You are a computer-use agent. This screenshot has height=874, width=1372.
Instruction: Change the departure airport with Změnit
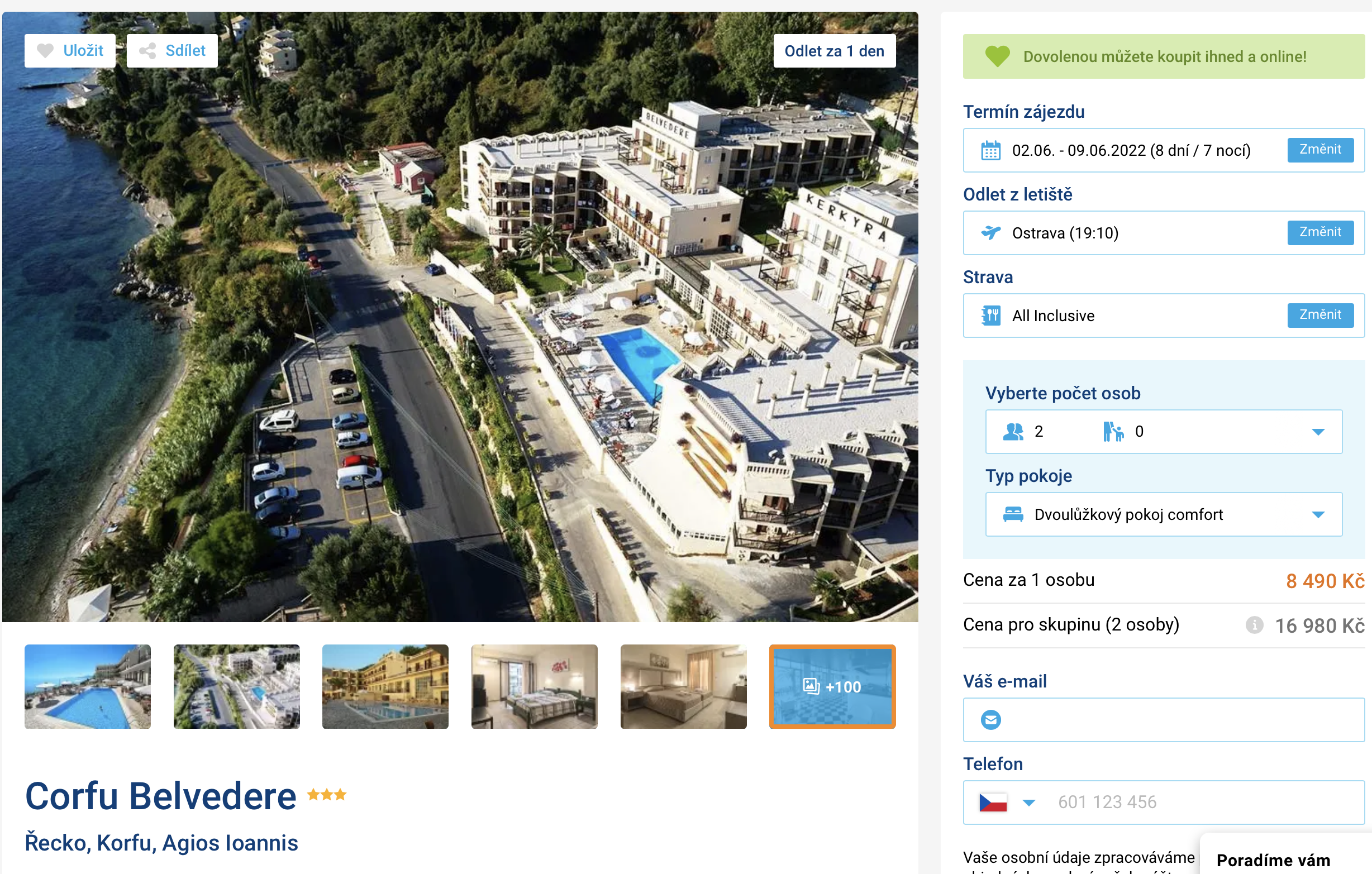click(1319, 232)
